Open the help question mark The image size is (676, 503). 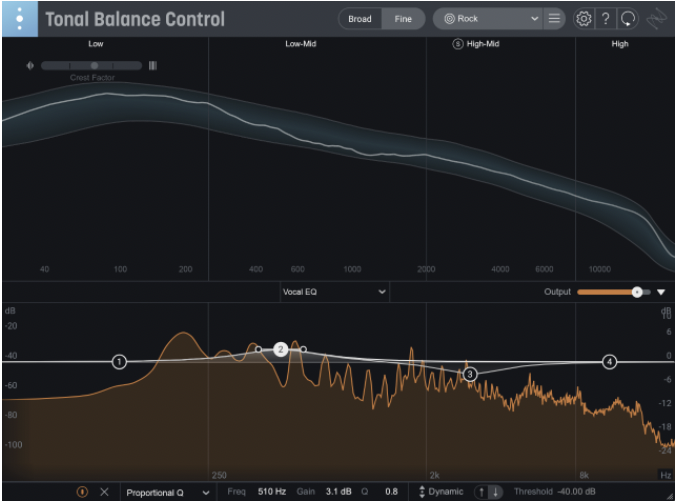pos(606,19)
